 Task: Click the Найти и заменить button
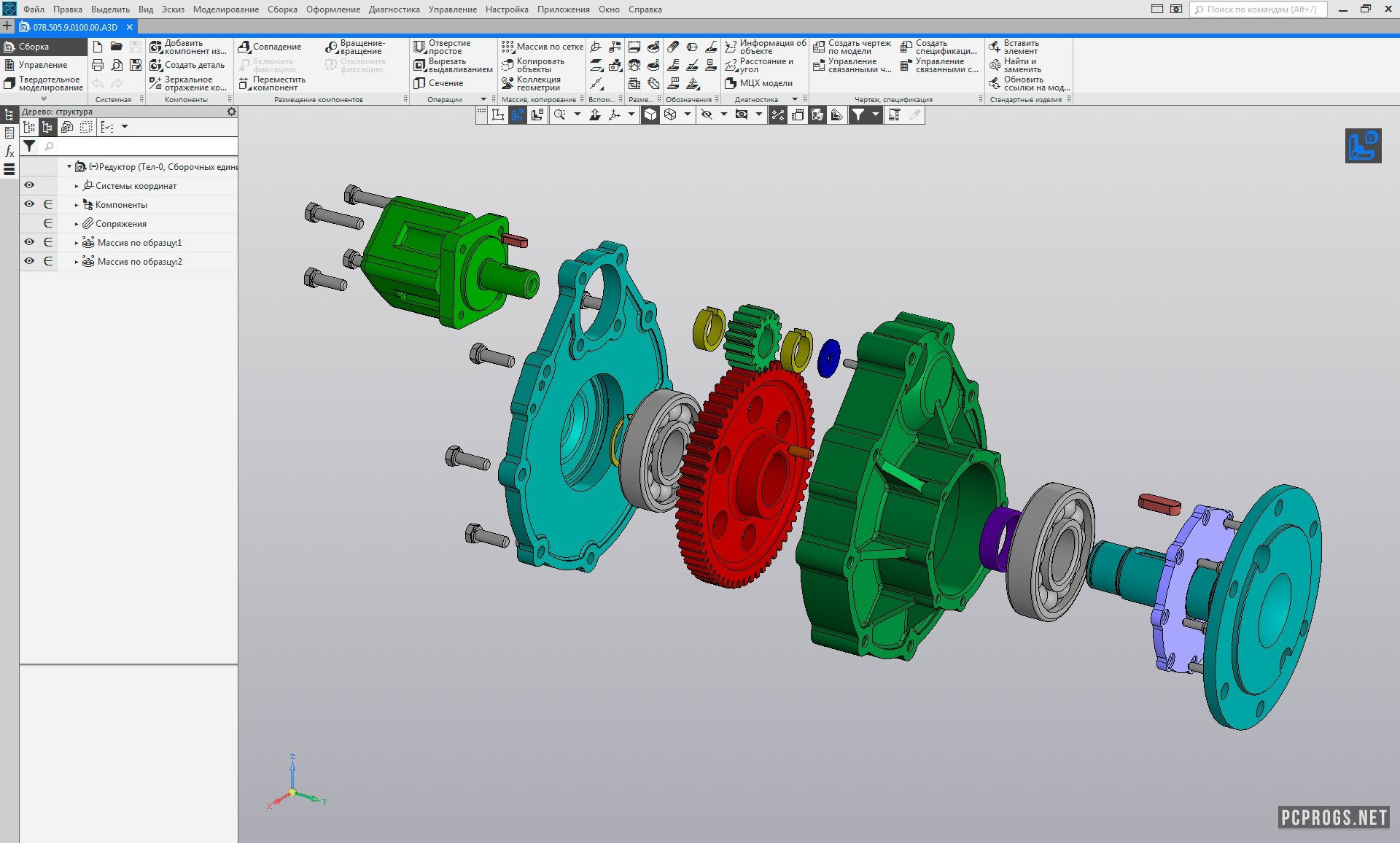[1022, 65]
